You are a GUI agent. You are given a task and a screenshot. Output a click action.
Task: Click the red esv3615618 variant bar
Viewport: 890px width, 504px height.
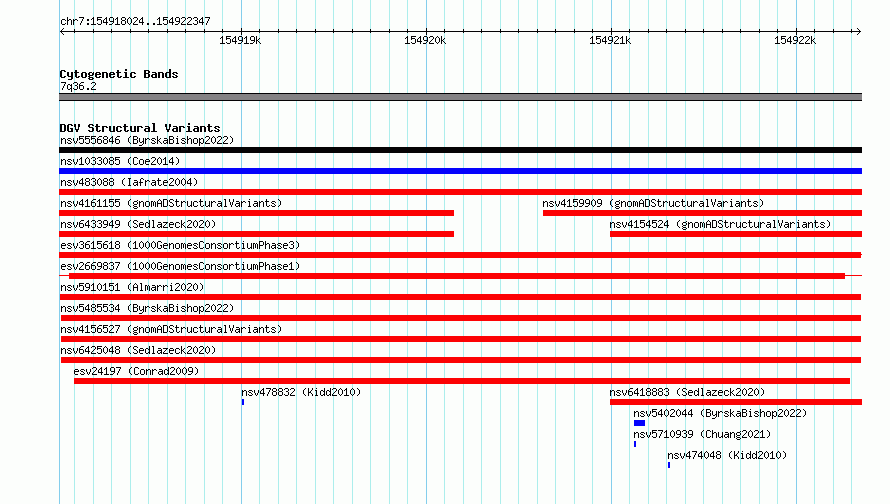[460, 255]
